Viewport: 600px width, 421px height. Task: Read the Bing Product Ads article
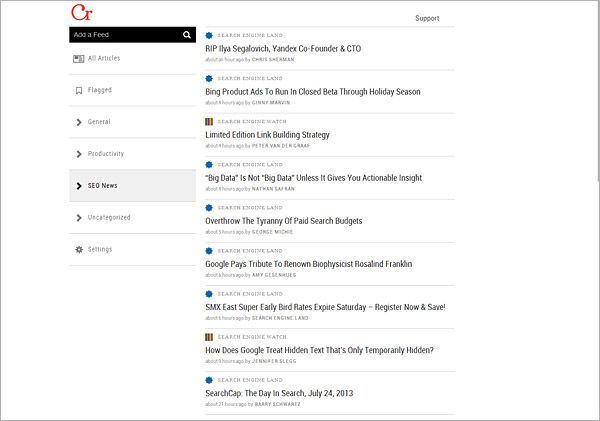point(312,92)
